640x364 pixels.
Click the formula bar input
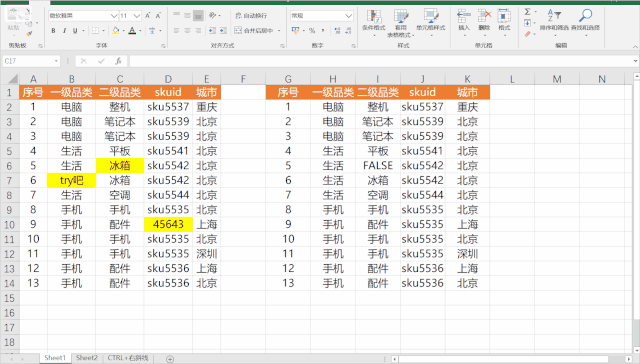coord(382,61)
